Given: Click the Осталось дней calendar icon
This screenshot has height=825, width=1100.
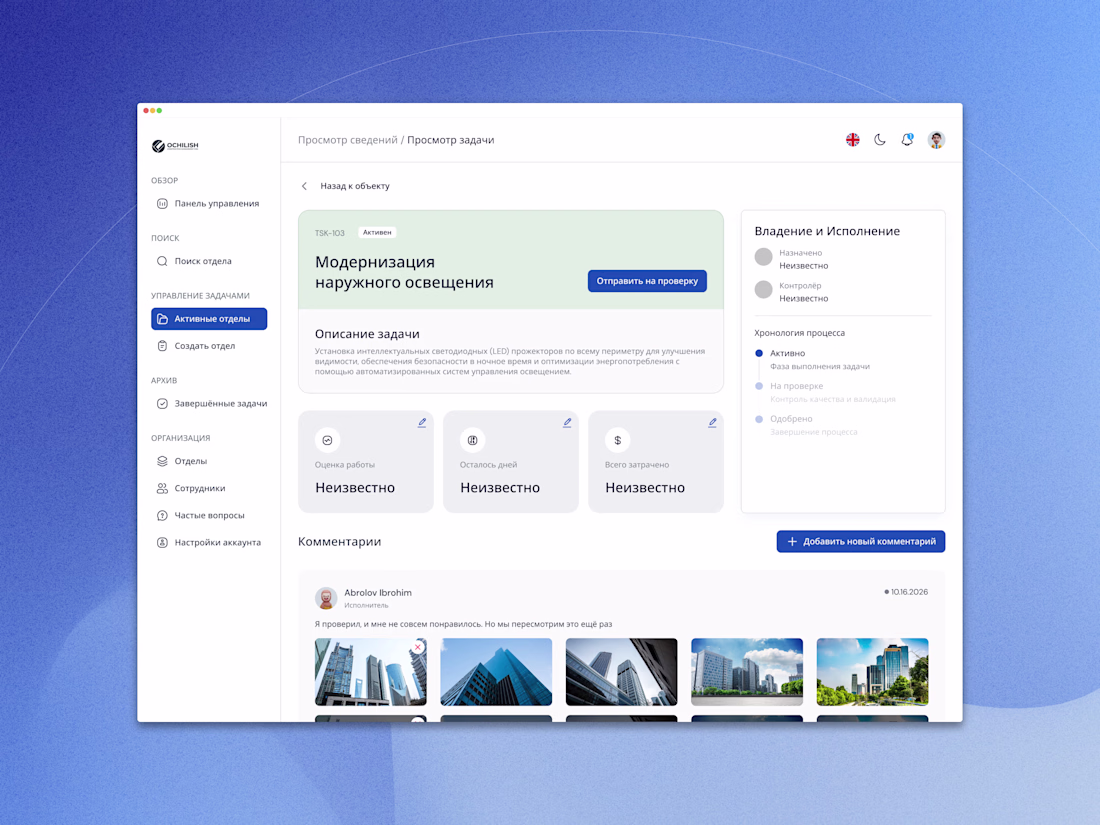Looking at the screenshot, I should [x=472, y=440].
